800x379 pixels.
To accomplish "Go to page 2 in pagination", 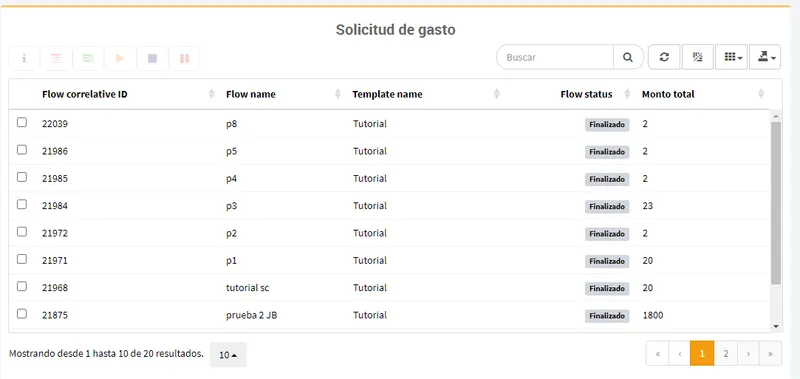I will coord(726,353).
